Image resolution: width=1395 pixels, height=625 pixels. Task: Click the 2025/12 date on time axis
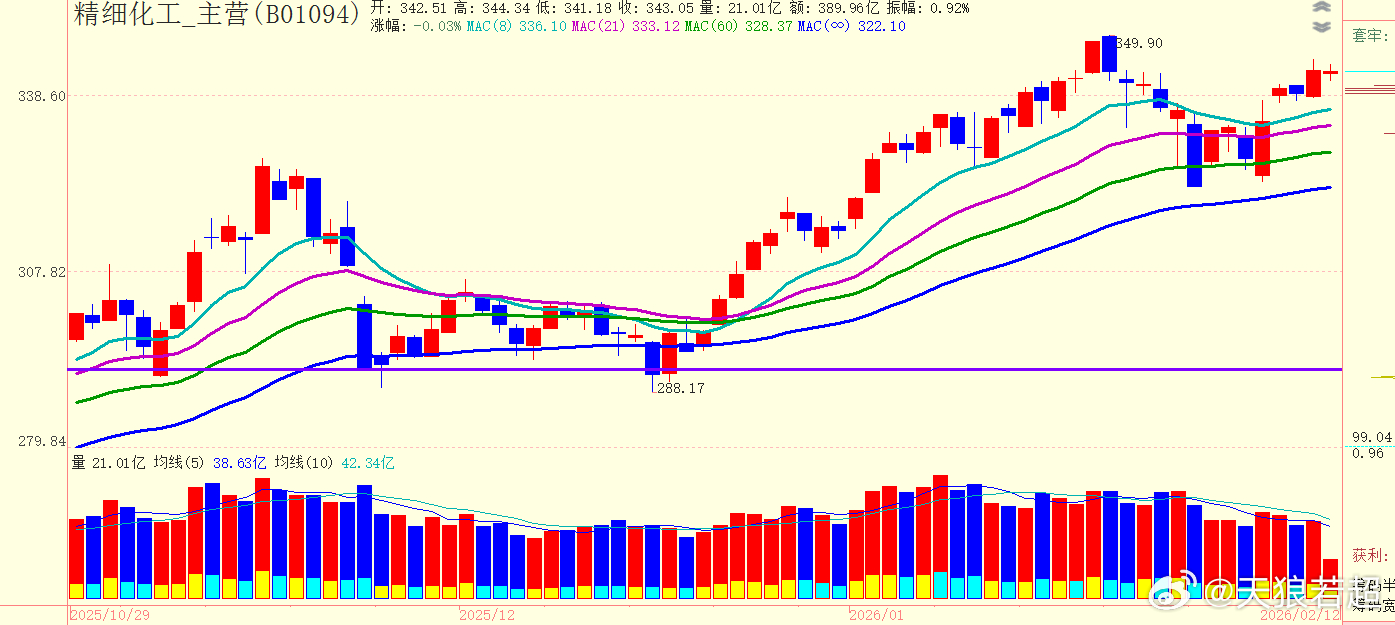click(487, 615)
